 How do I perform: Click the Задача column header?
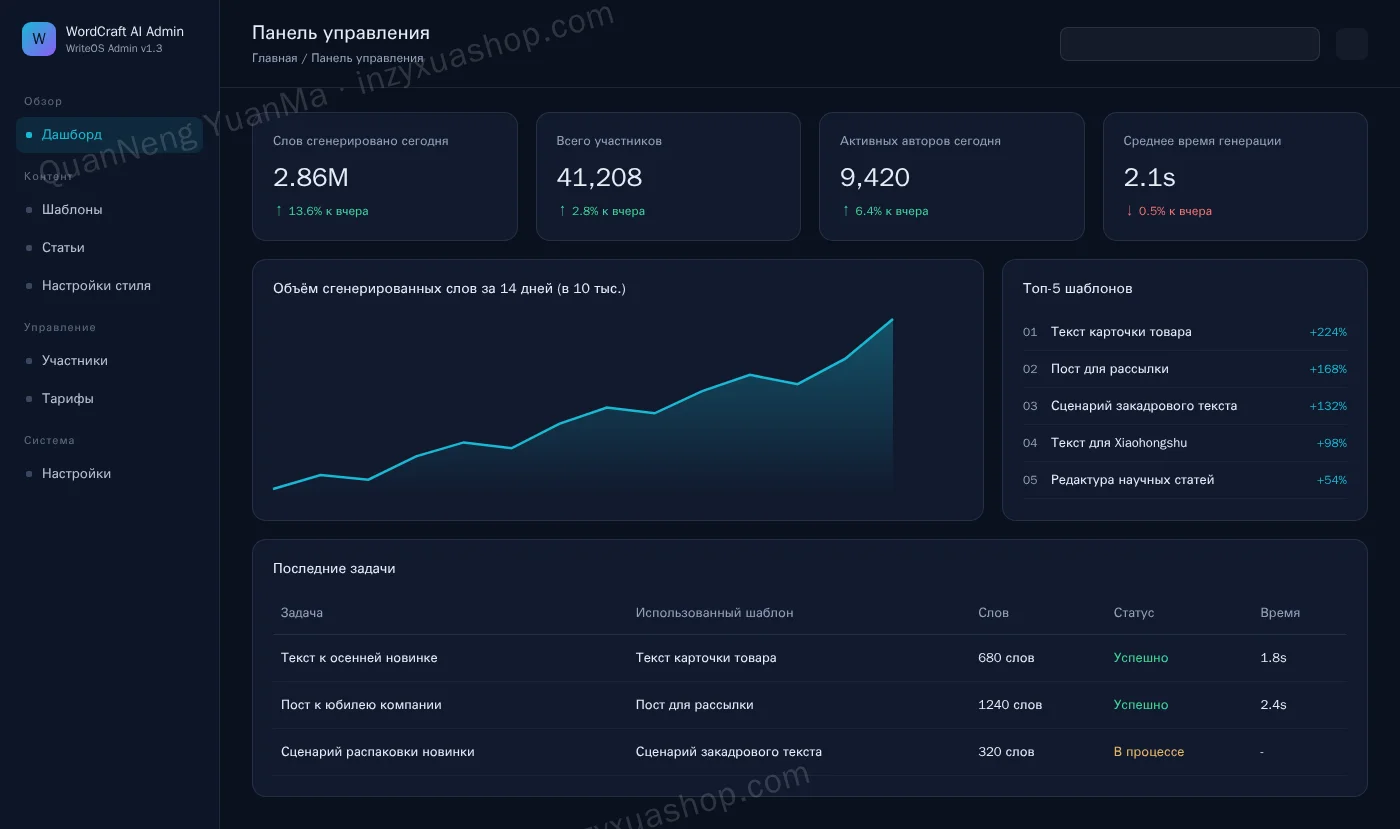(x=302, y=613)
